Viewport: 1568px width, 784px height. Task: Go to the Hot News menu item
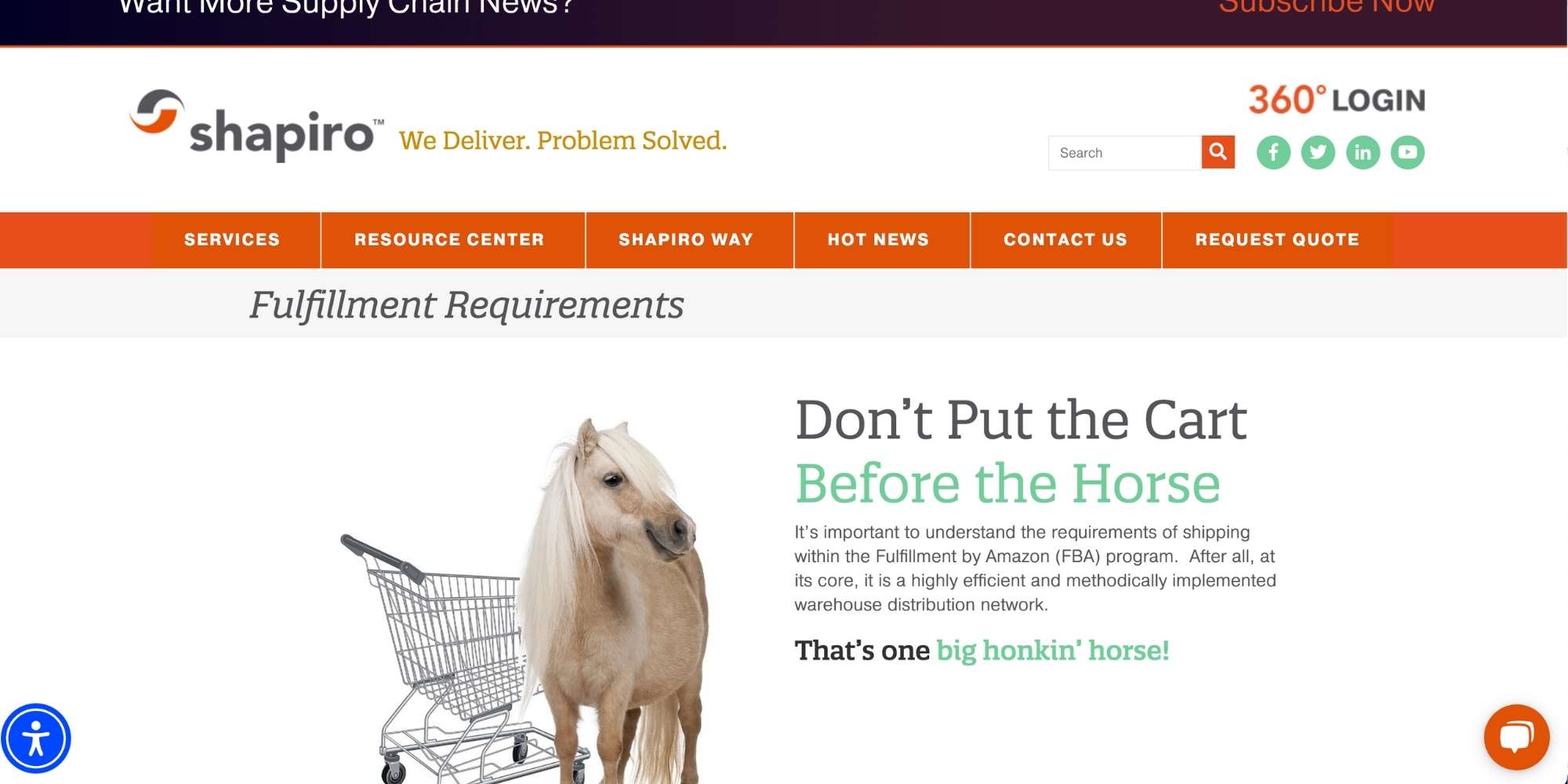click(x=878, y=240)
